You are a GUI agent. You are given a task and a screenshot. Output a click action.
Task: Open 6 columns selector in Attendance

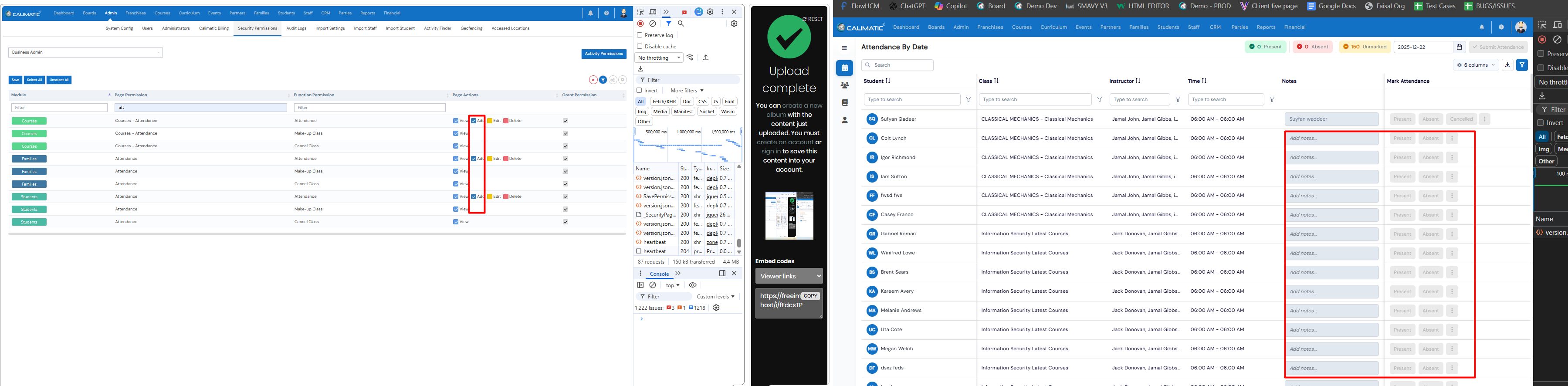point(1476,64)
